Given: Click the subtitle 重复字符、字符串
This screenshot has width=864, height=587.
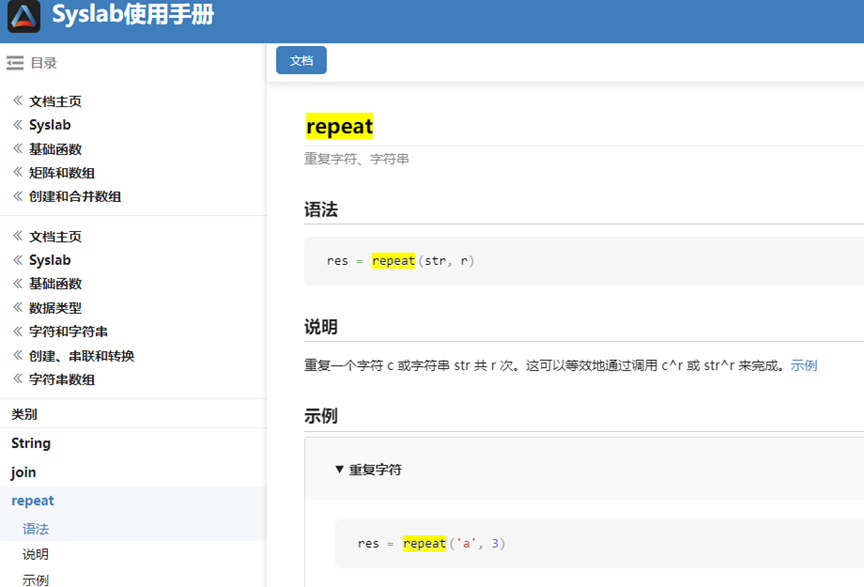Looking at the screenshot, I should click(x=357, y=159).
